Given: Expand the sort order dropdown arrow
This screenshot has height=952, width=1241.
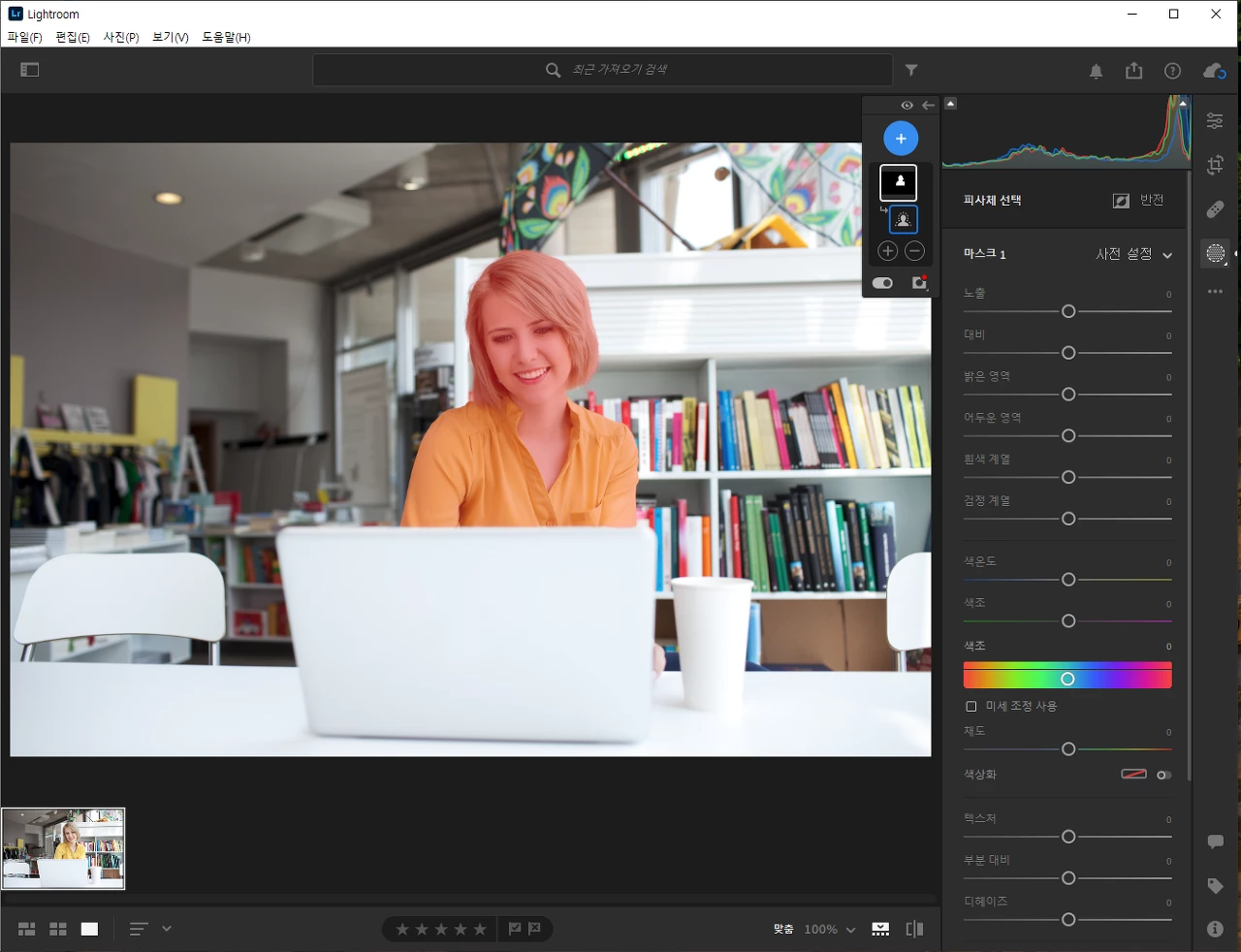Looking at the screenshot, I should point(167,929).
